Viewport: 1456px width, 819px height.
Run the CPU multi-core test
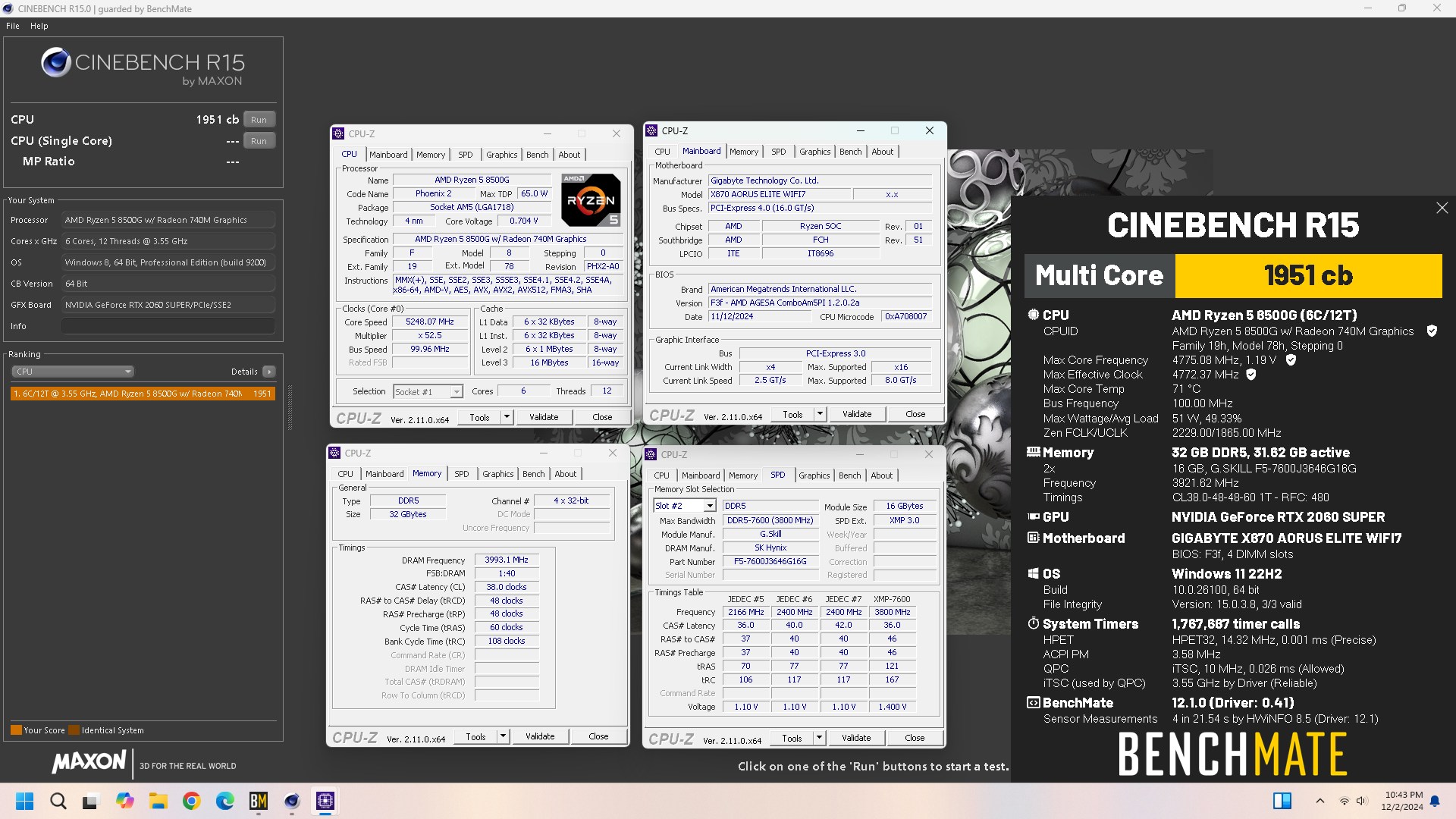coord(259,120)
